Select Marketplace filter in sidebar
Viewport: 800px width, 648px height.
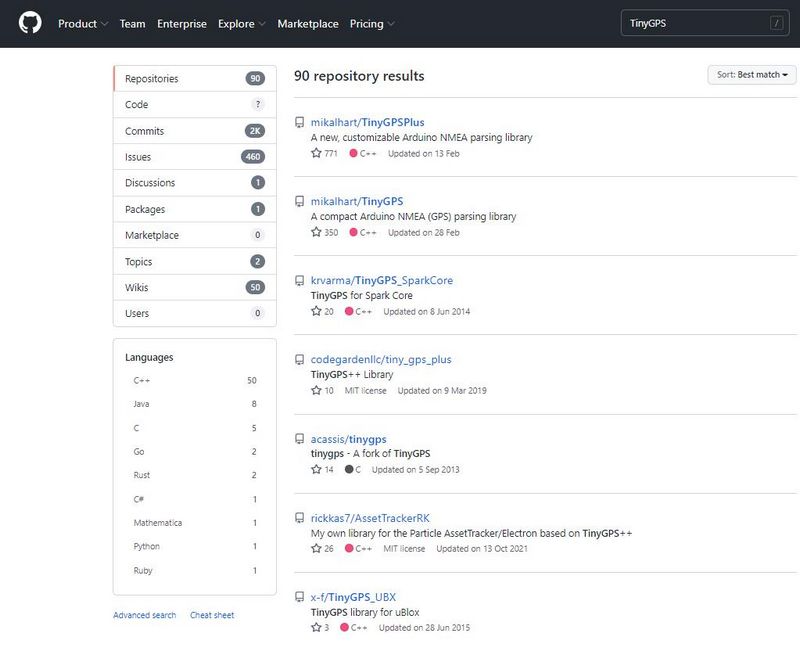195,235
